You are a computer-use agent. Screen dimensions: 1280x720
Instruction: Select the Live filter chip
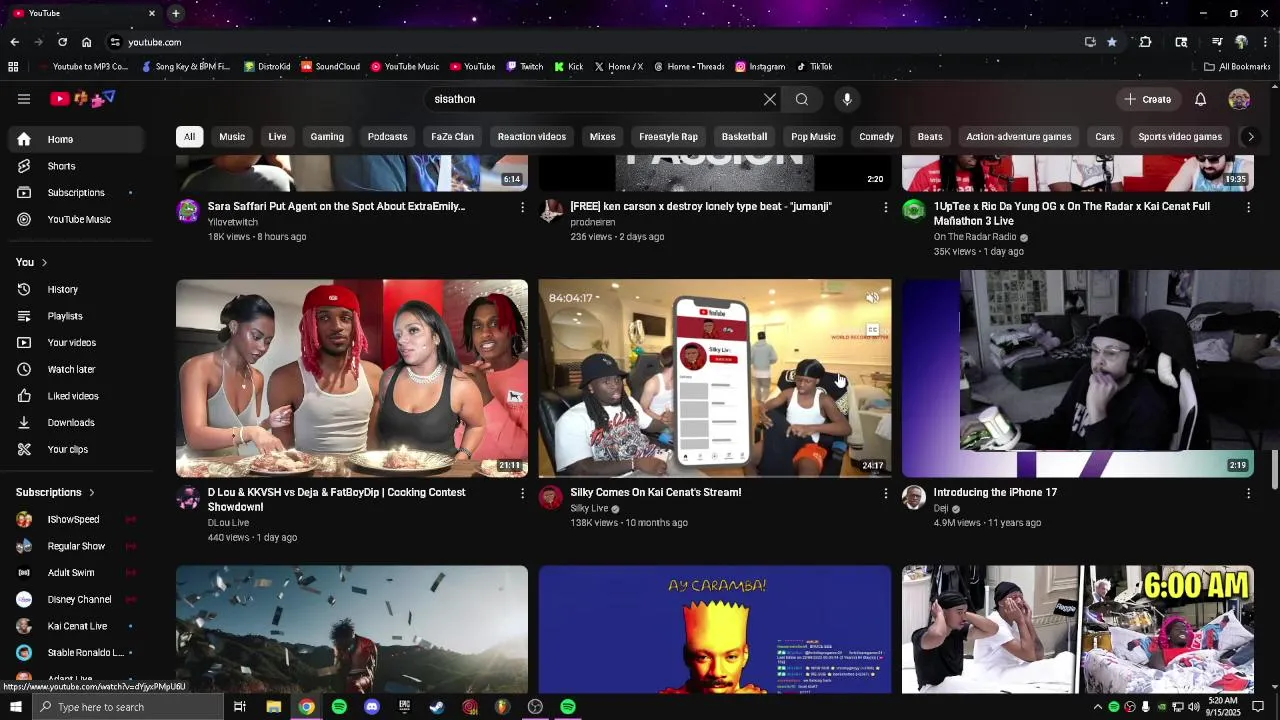[x=277, y=136]
